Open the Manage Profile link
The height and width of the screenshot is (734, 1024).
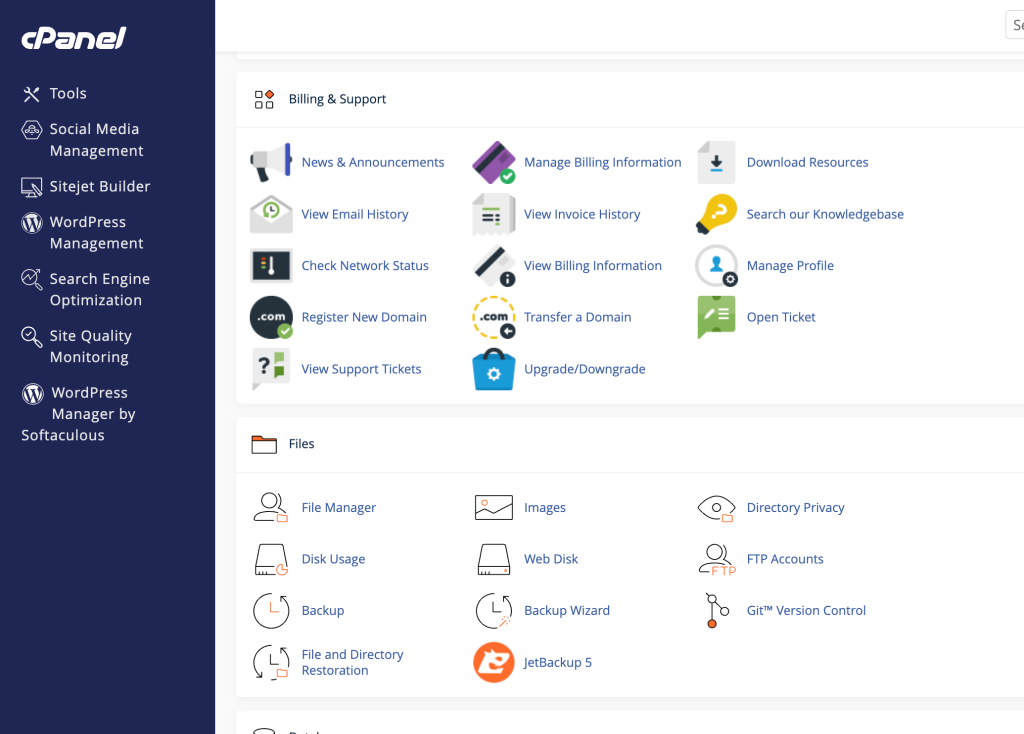pos(790,266)
